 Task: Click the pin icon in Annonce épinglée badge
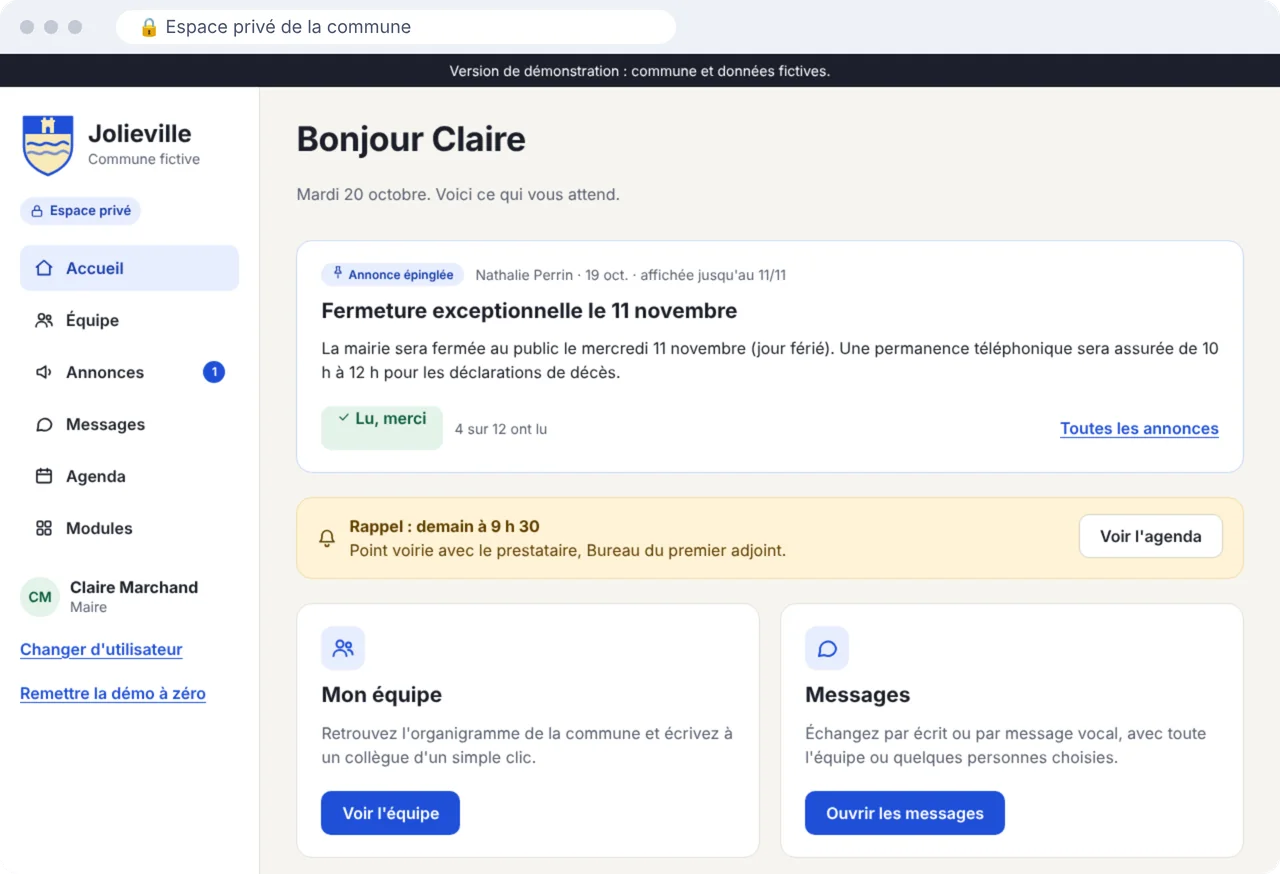pos(338,274)
